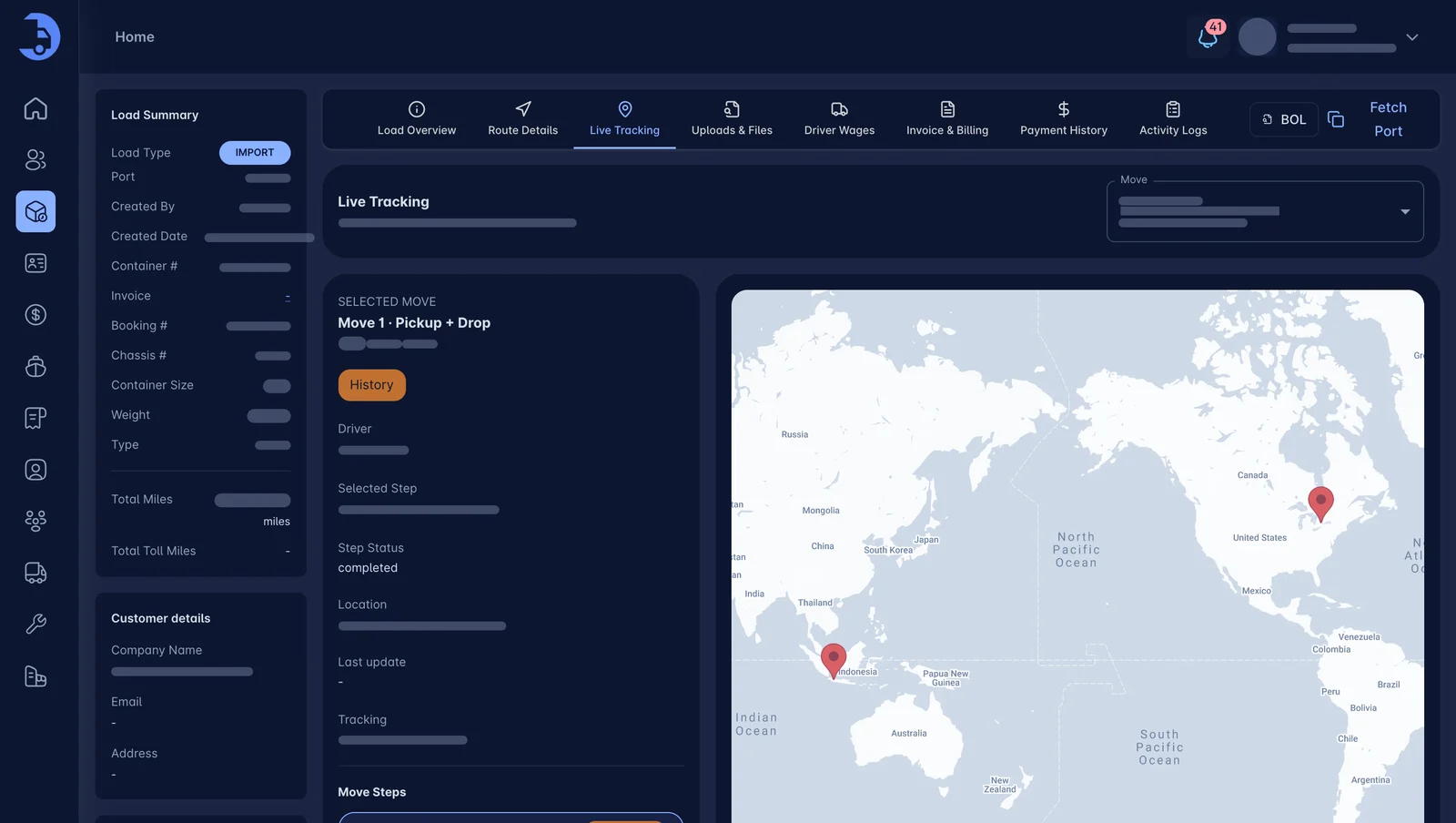Click the "Customer details" heading
Viewport: 1456px width, 823px height.
point(161,618)
